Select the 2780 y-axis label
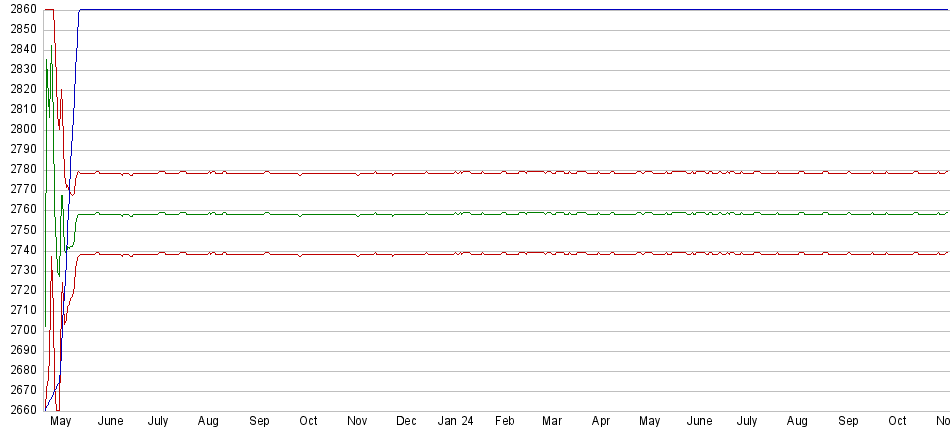 24,169
